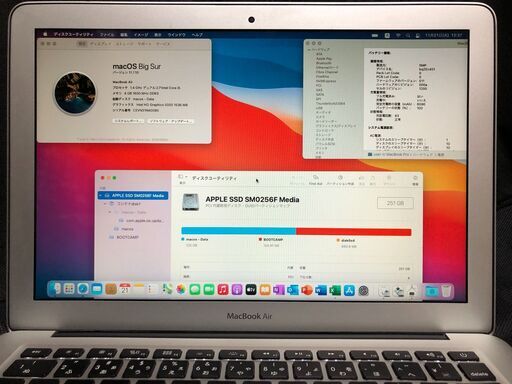The image size is (512, 384).
Task: Launch FaceTime from the Dock
Action: click(209, 290)
